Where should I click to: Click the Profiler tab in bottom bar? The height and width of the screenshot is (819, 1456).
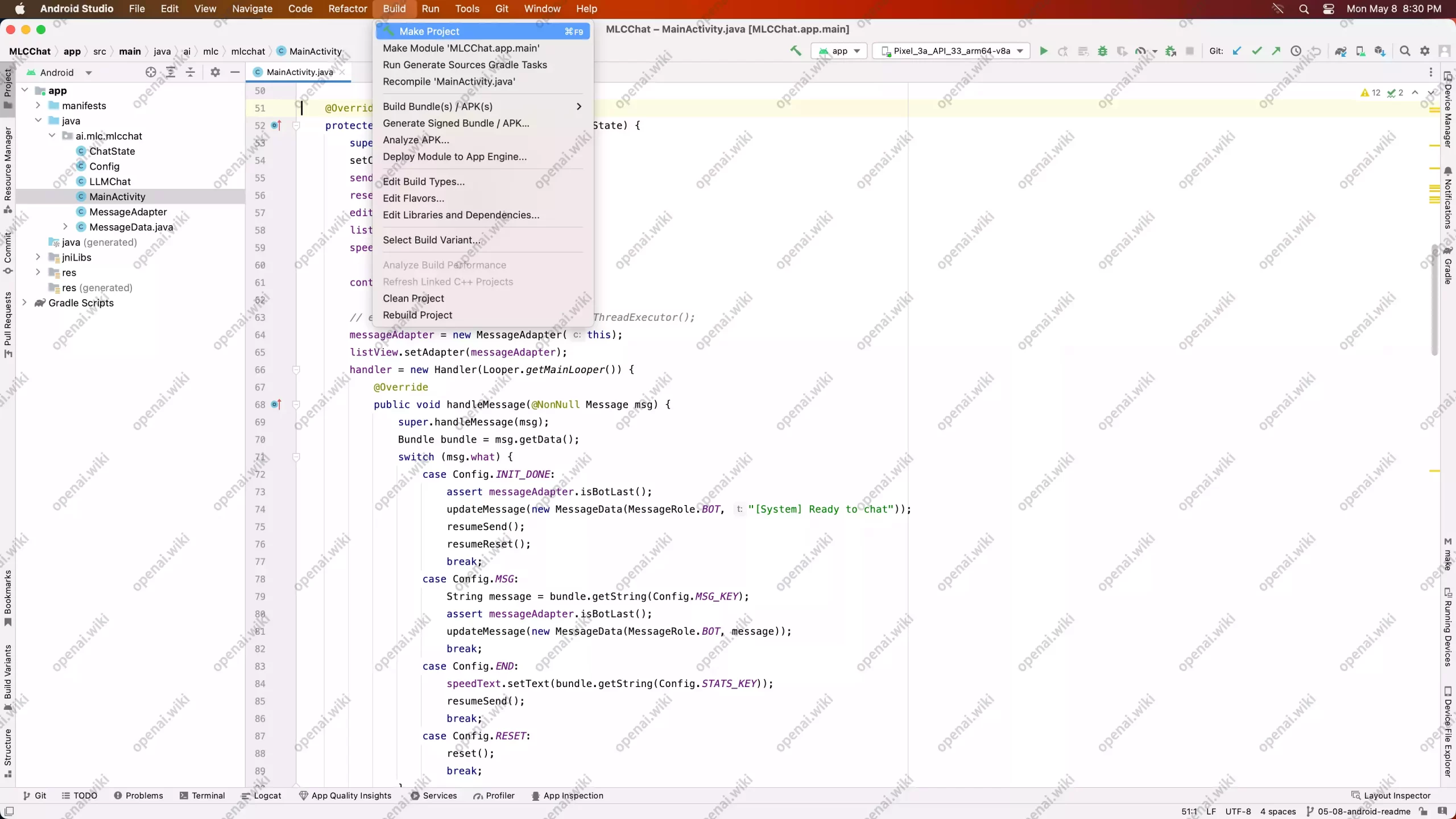tap(500, 795)
